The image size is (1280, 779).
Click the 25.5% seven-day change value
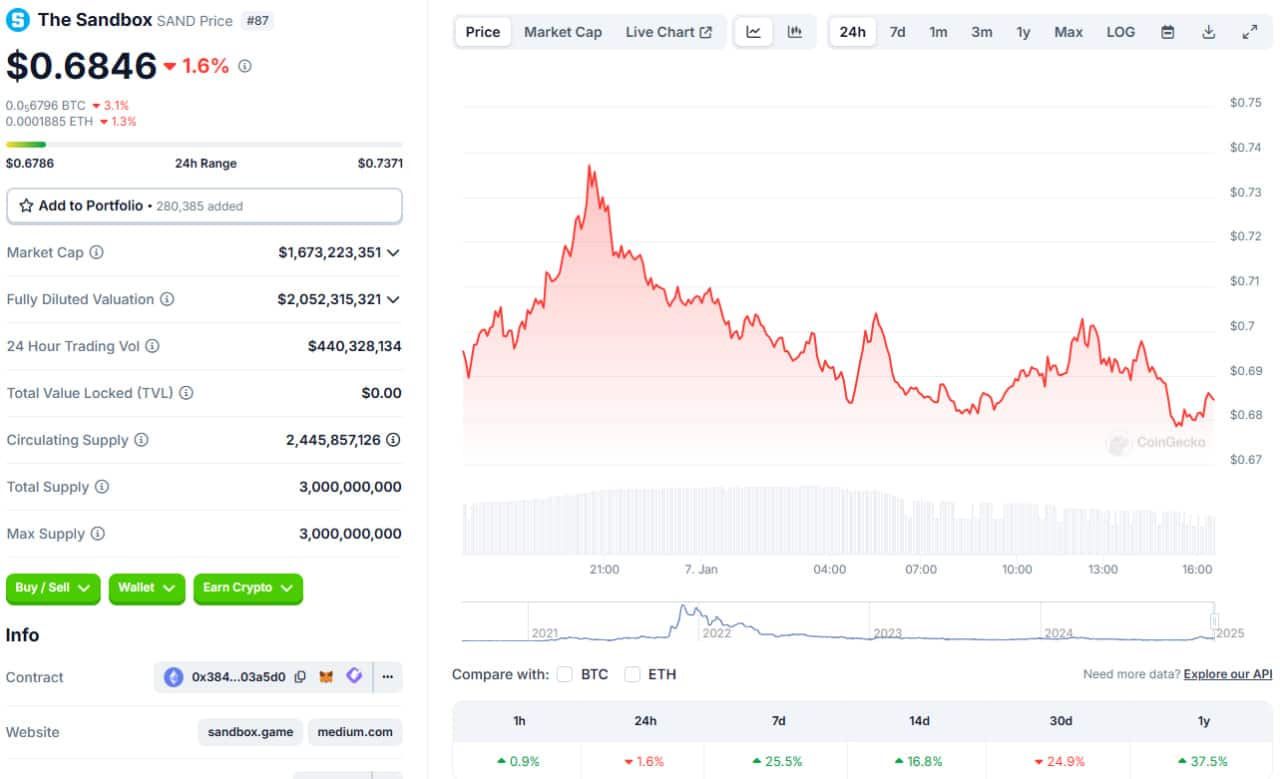click(778, 761)
